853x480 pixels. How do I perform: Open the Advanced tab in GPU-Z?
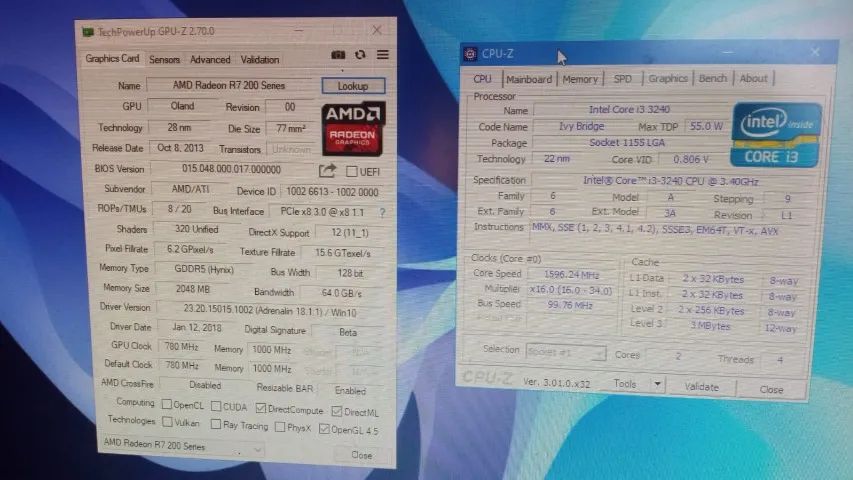tap(210, 59)
